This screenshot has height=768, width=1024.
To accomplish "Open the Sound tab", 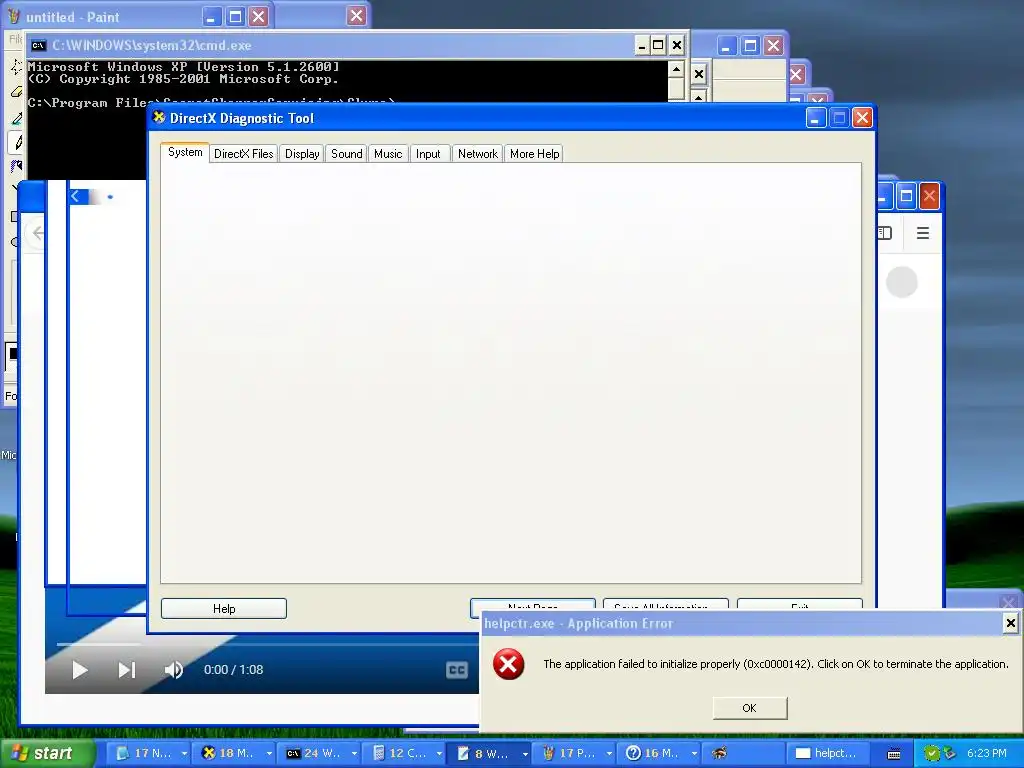I will [x=346, y=154].
